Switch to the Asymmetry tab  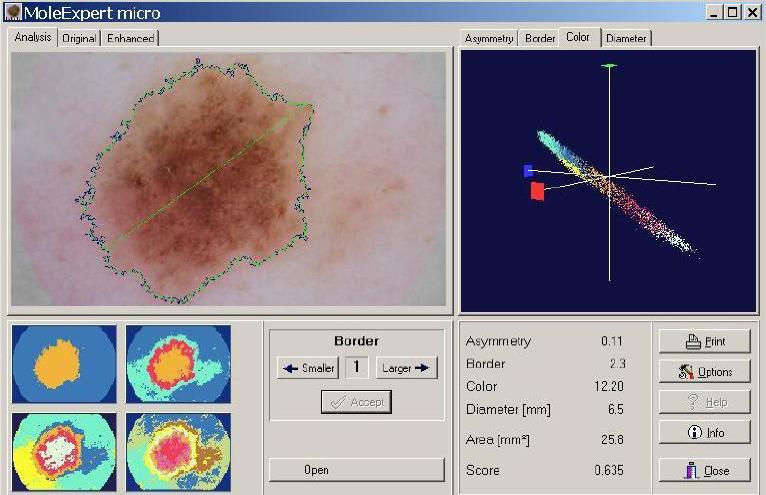[x=489, y=38]
